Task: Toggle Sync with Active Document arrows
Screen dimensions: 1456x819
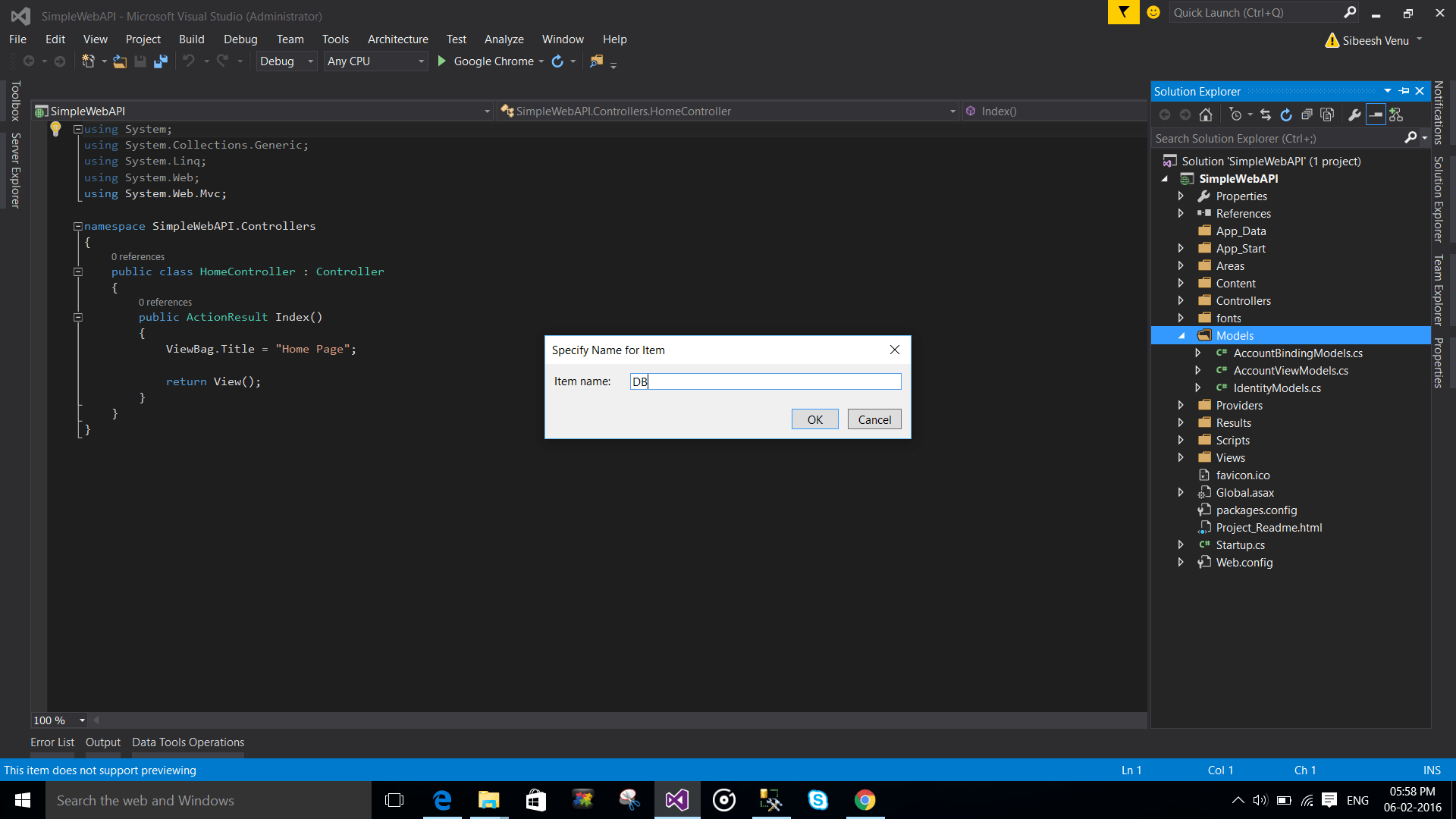Action: click(x=1266, y=115)
